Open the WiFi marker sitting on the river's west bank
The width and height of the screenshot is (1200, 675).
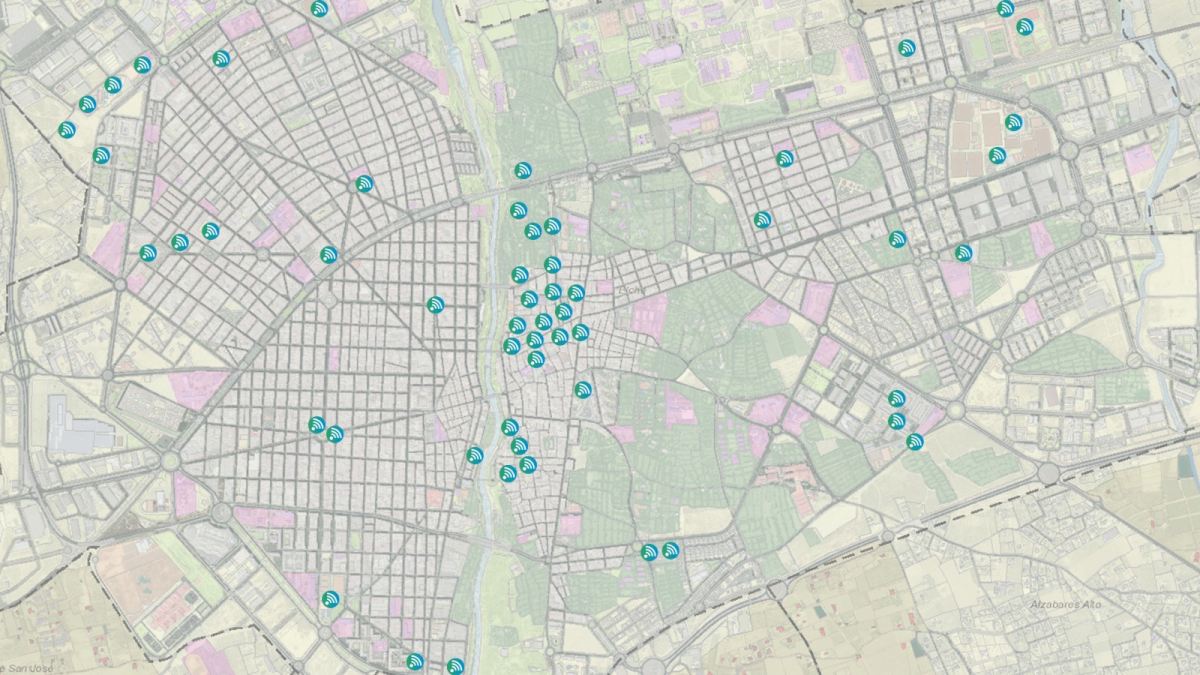(x=475, y=455)
